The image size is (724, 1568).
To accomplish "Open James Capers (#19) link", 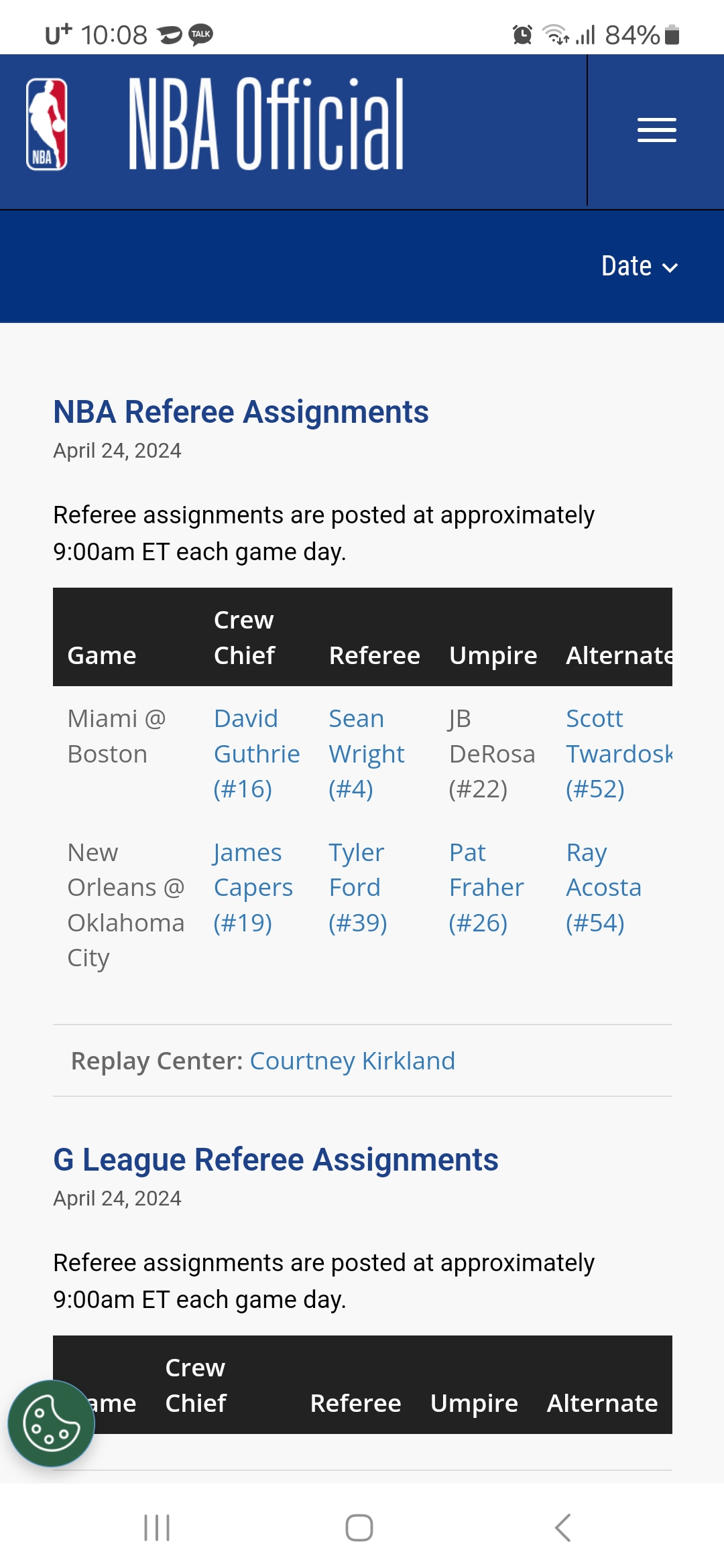I will tap(253, 888).
